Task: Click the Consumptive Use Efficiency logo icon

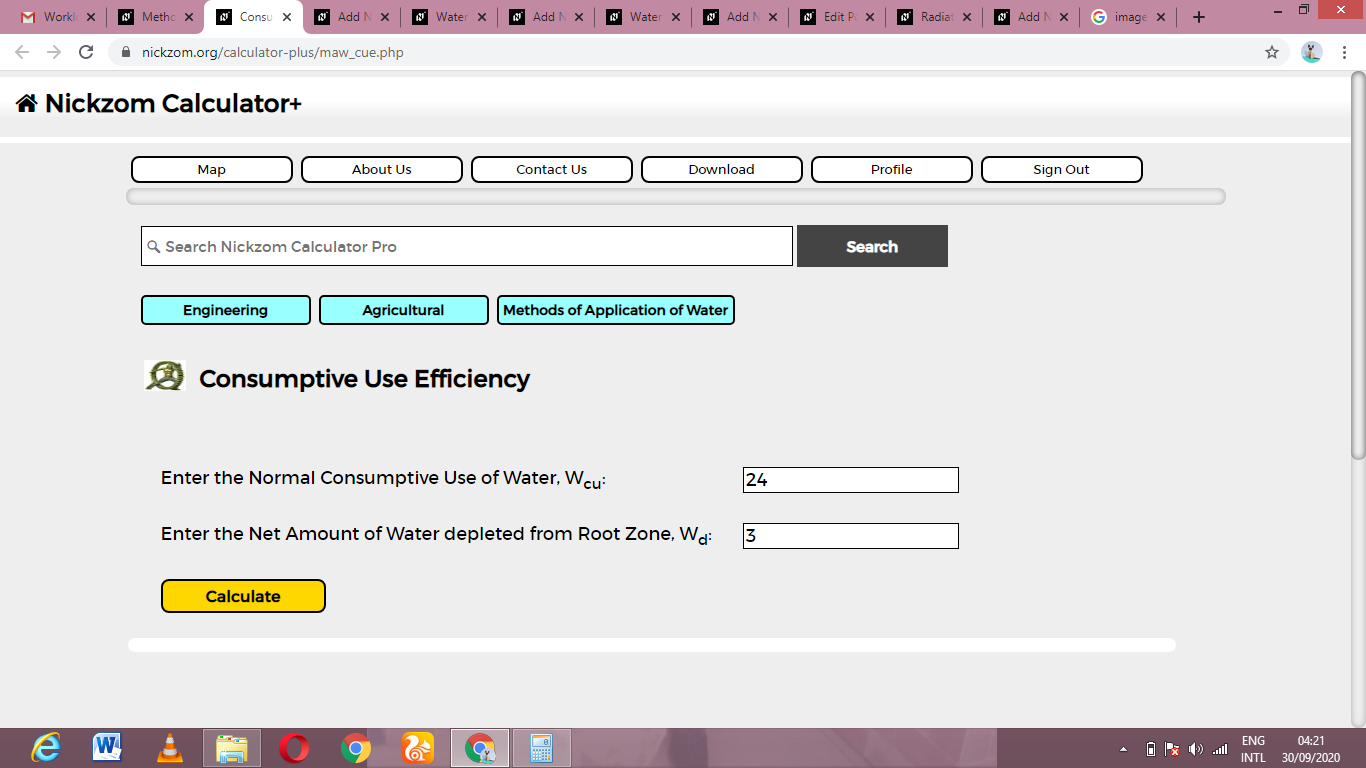Action: 165,376
